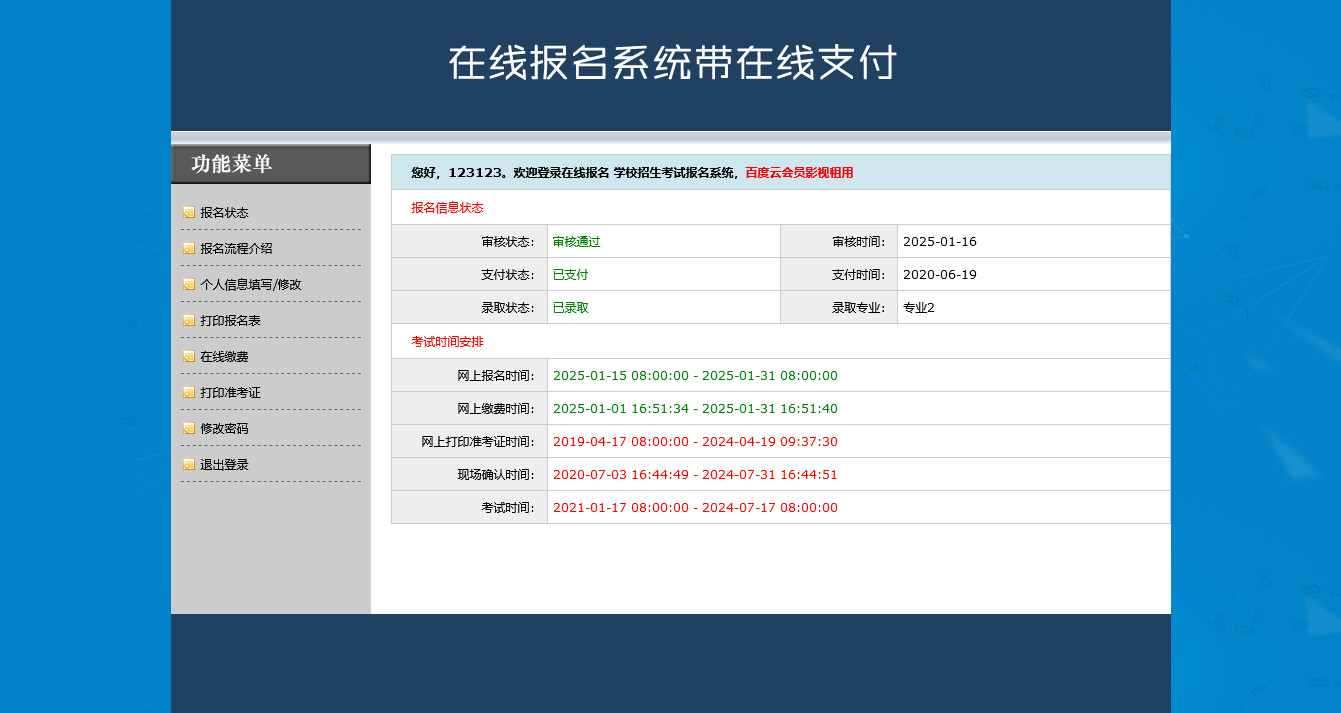
Task: Click the 支付状态: label cell
Action: [469, 275]
